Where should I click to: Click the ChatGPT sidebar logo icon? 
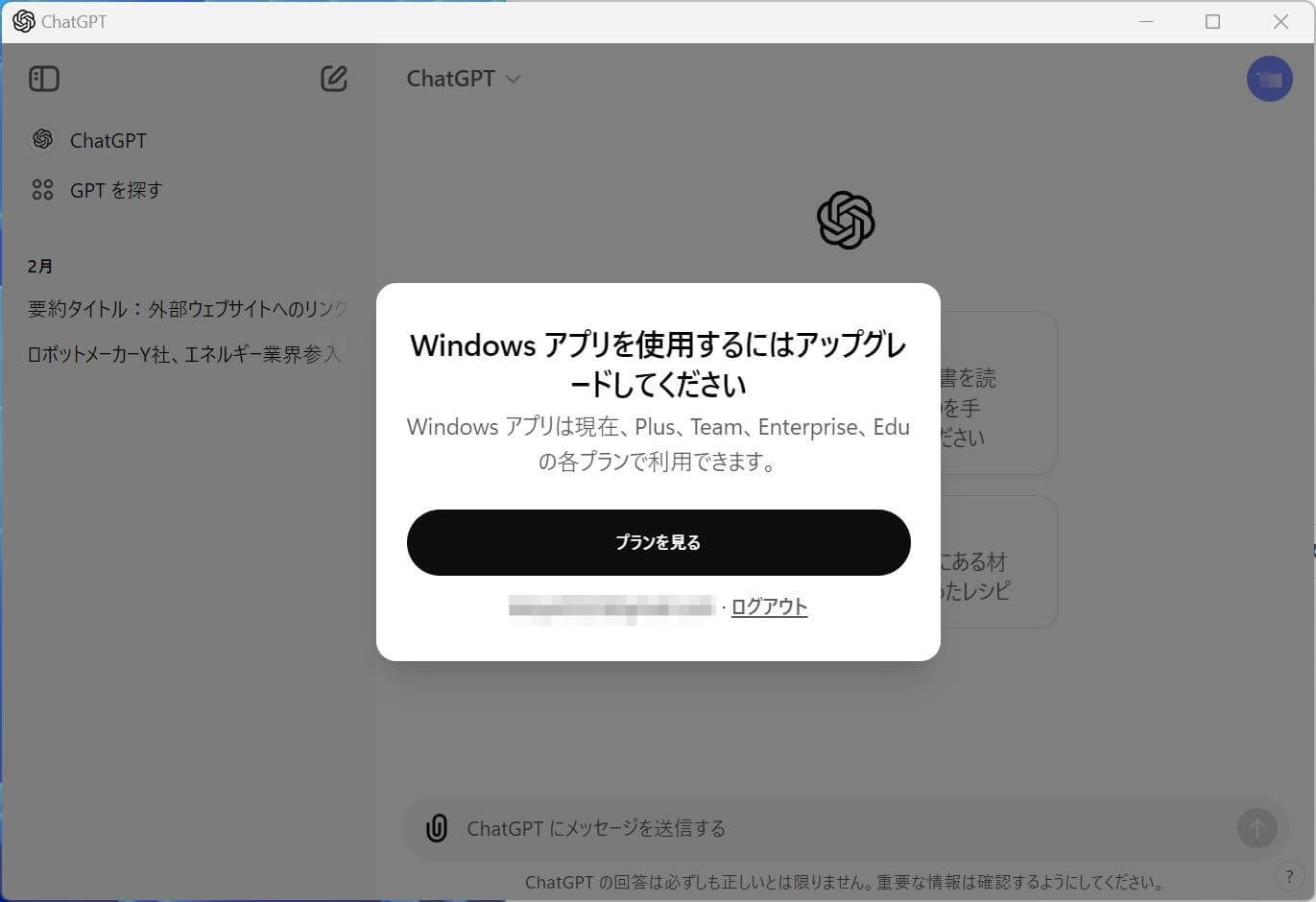(42, 139)
